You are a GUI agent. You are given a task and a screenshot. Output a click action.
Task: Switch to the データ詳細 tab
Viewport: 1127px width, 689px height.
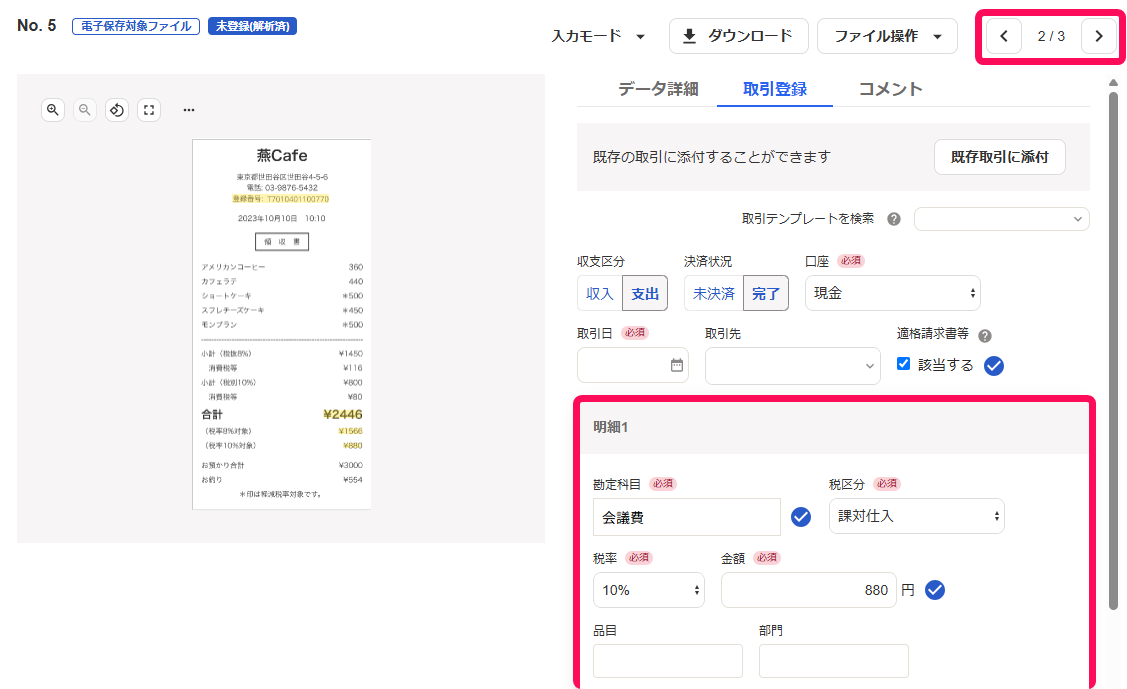658,89
